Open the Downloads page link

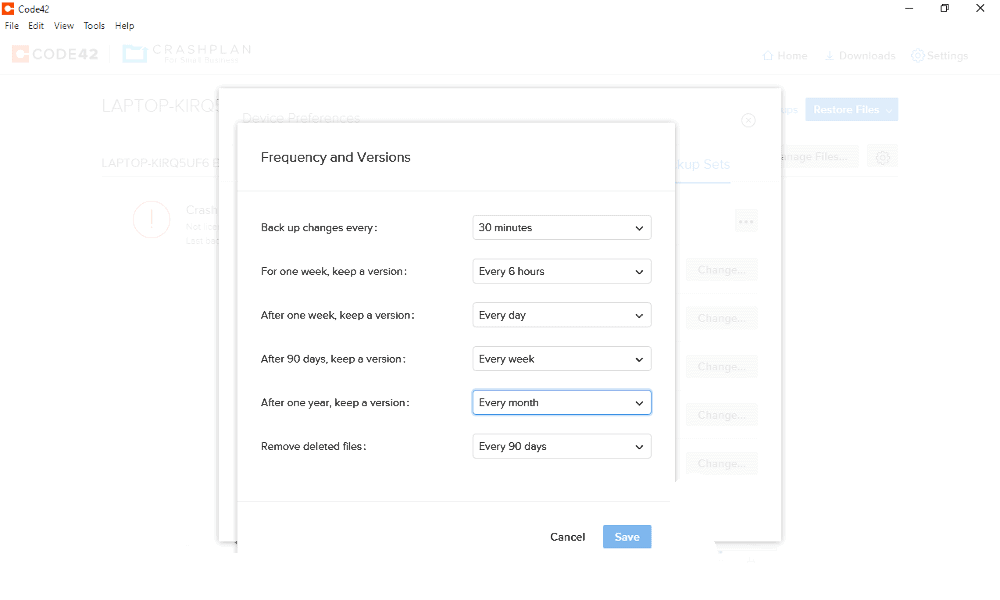pyautogui.click(x=860, y=56)
